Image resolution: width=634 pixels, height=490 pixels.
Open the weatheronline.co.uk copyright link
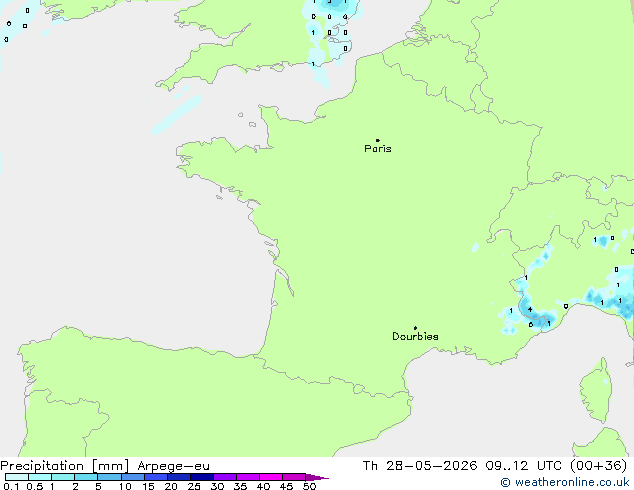coord(565,482)
